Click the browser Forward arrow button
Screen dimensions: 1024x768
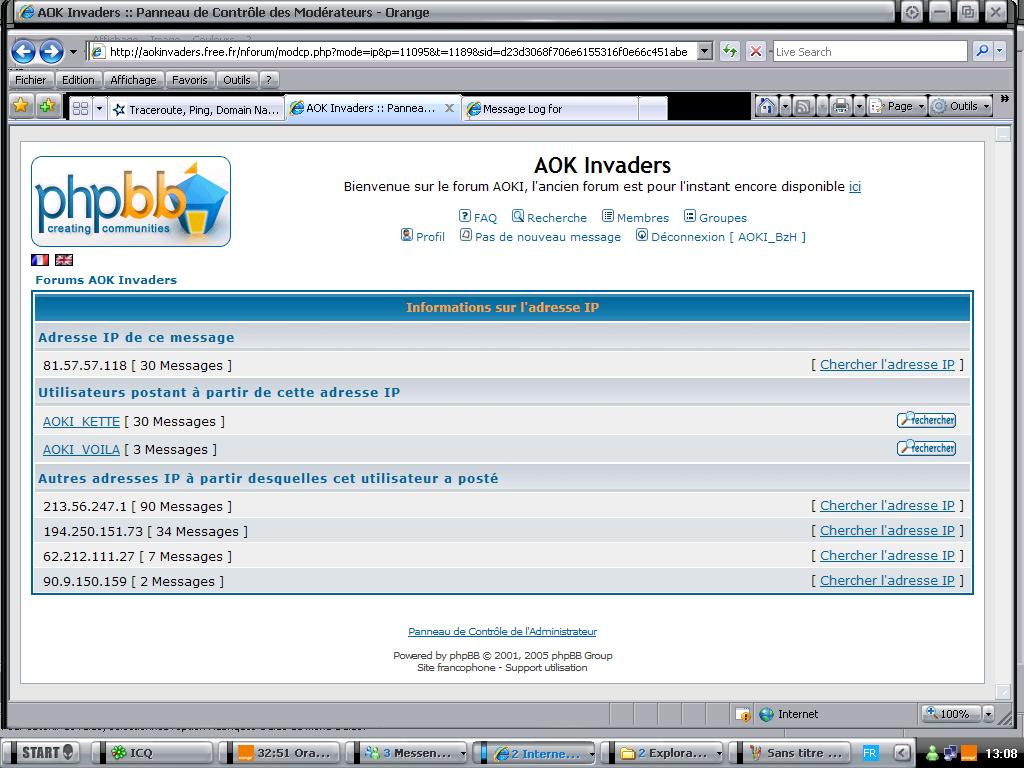(51, 52)
